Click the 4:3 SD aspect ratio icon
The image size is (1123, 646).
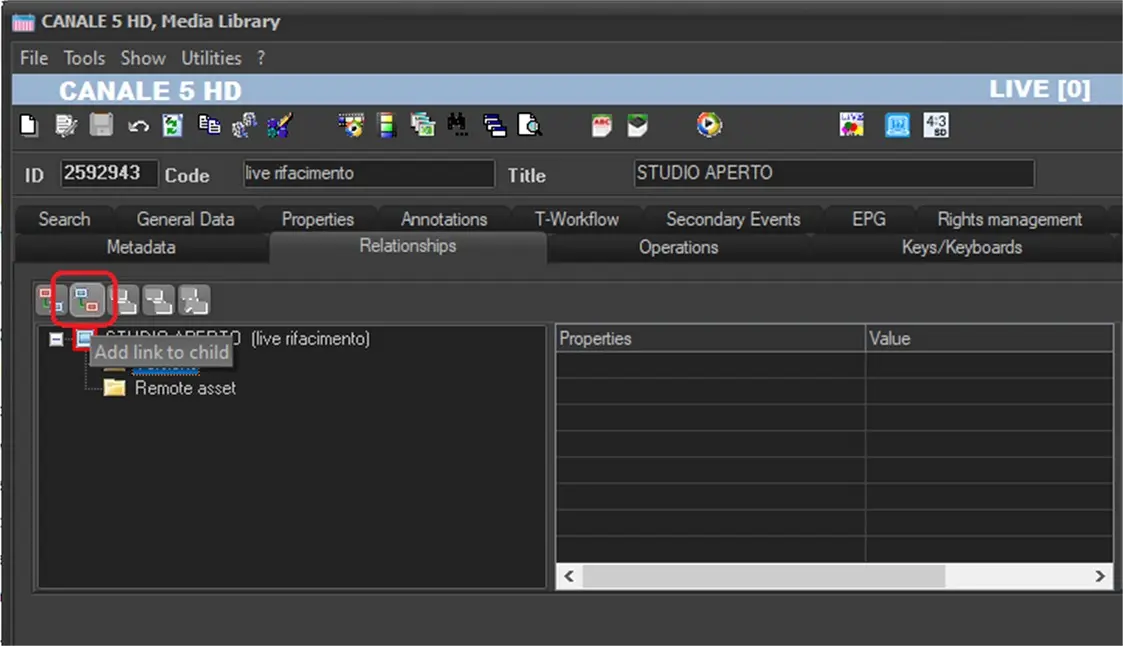[x=936, y=125]
